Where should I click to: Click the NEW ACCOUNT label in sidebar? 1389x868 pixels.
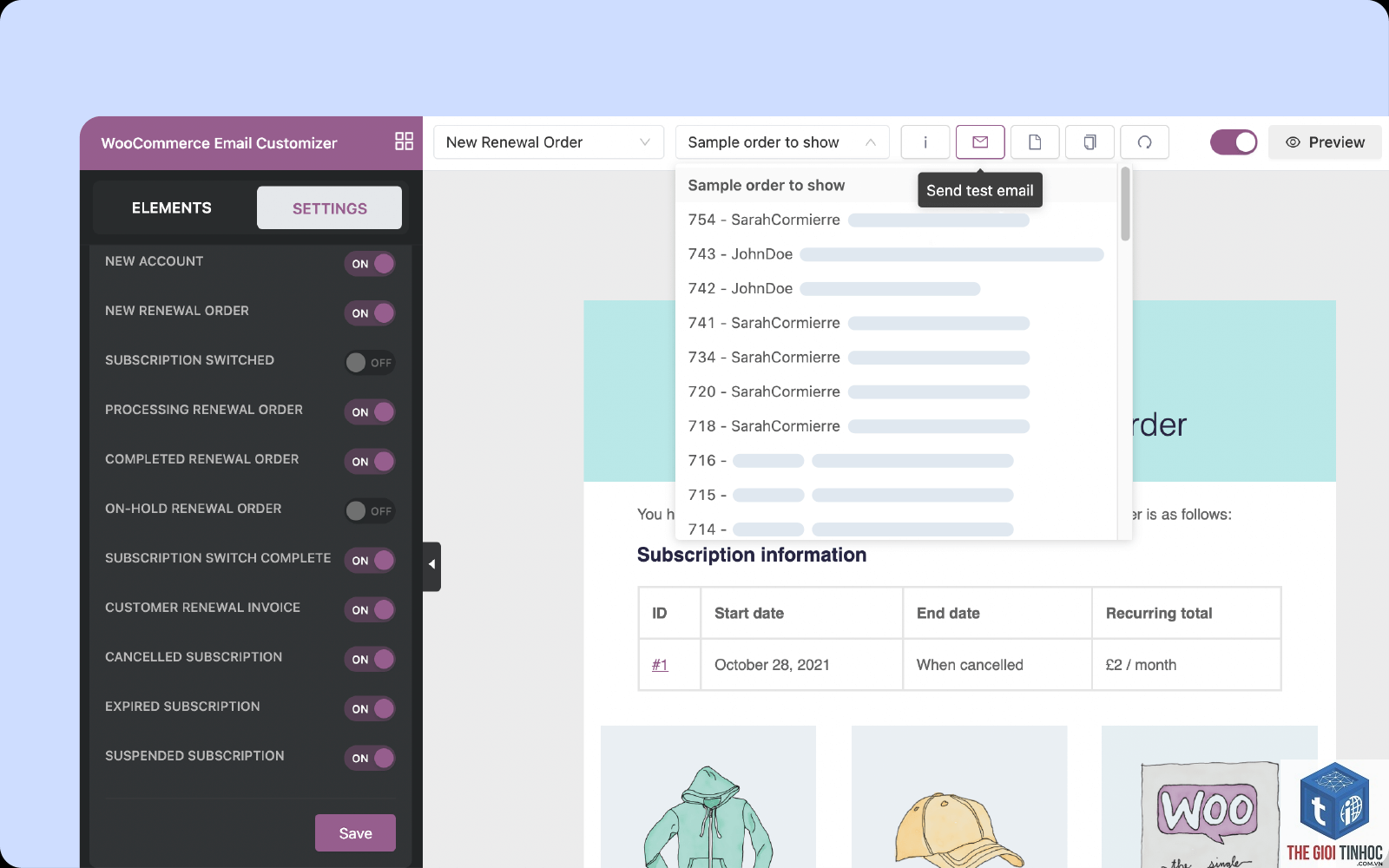(155, 261)
